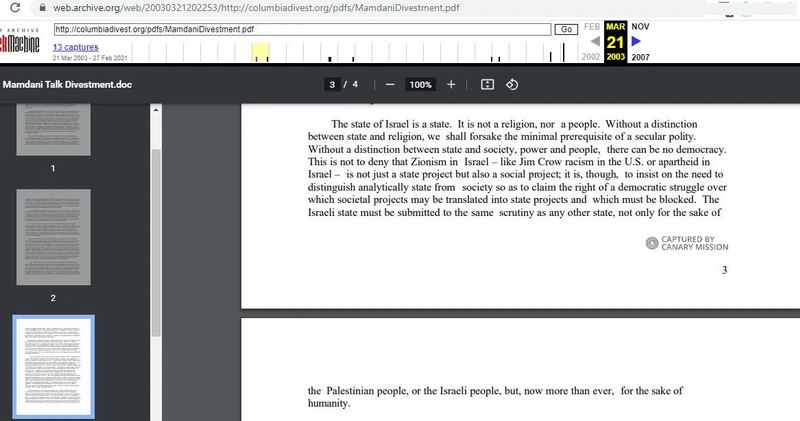Click the thumbnail sidebar scroll-up arrow
The width and height of the screenshot is (800, 421).
click(156, 110)
